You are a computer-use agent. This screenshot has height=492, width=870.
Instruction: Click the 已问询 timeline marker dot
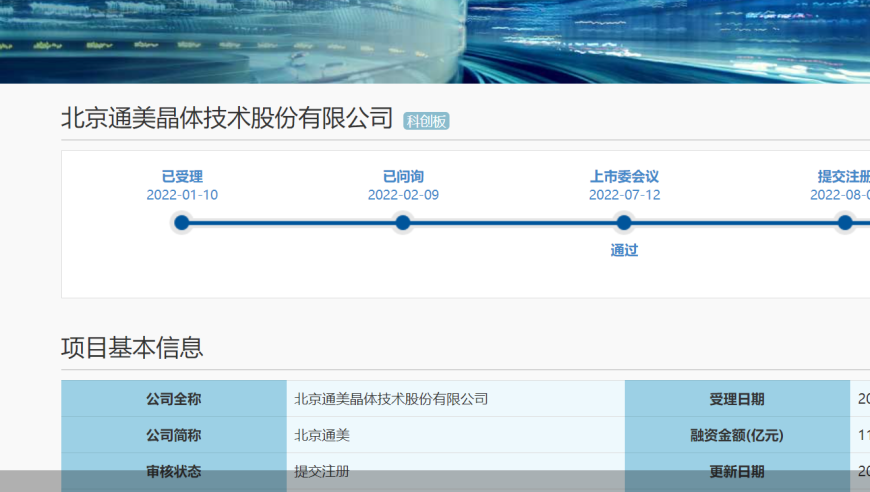[x=403, y=223]
